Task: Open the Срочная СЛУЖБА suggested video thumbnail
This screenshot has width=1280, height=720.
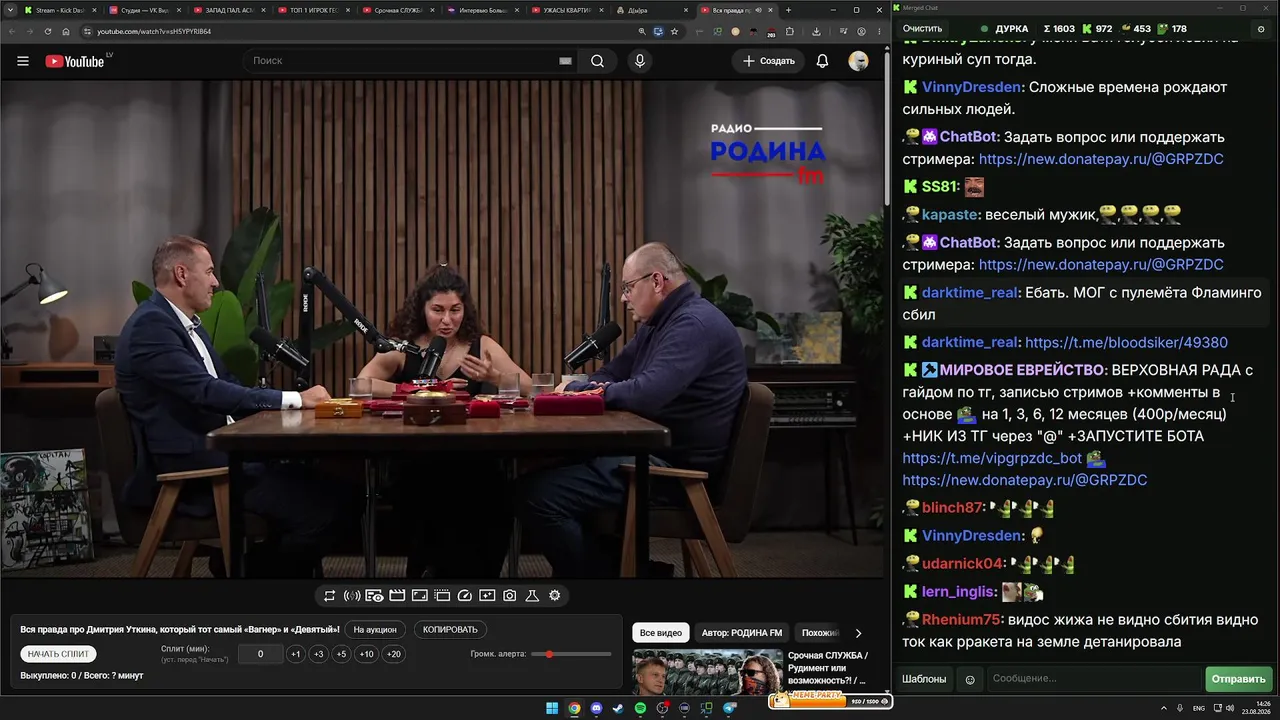Action: (x=707, y=672)
